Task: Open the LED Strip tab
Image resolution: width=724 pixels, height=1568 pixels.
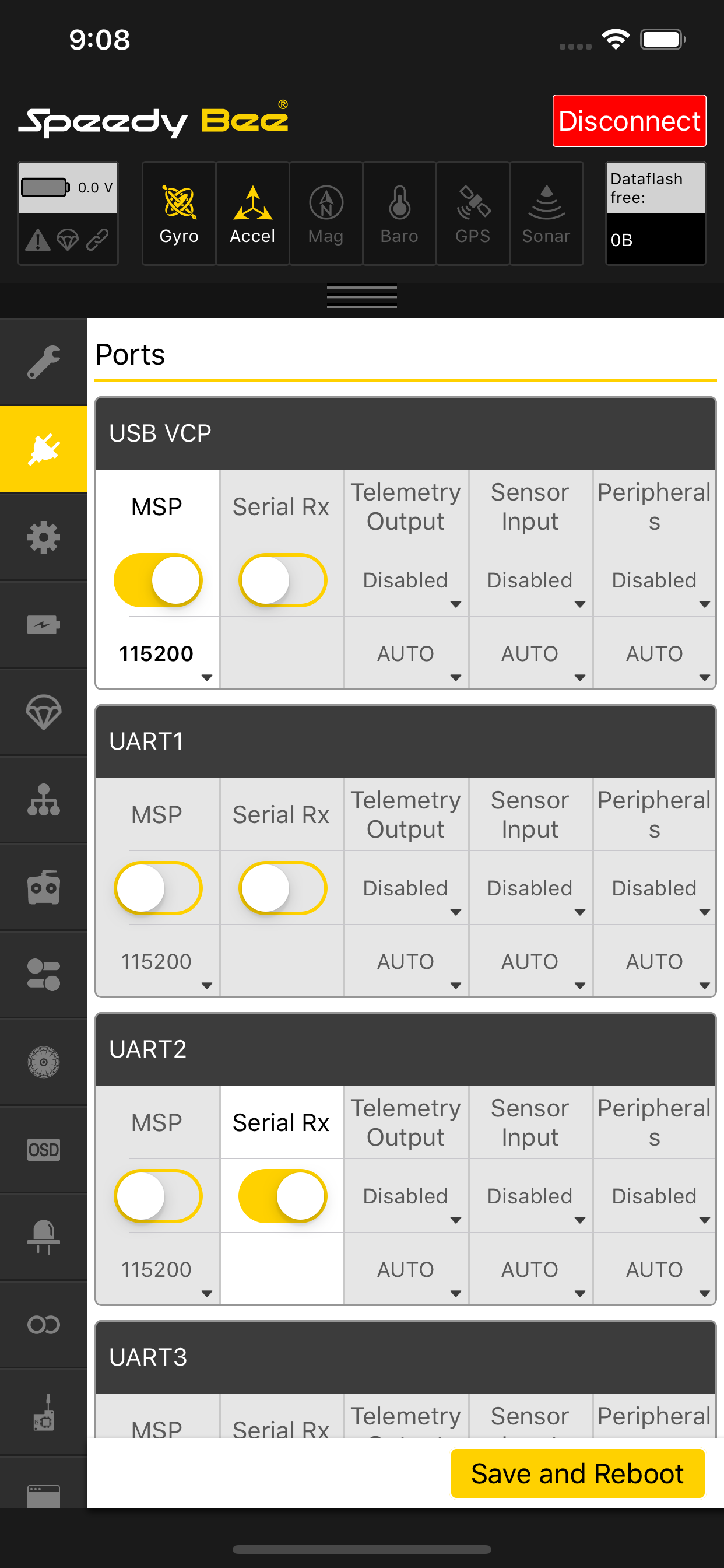Action: click(43, 1236)
